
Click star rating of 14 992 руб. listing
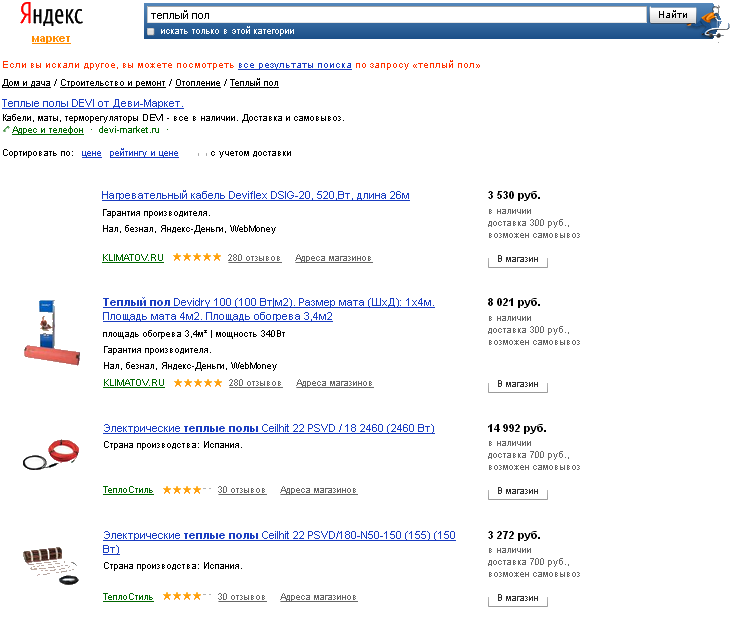tap(186, 490)
